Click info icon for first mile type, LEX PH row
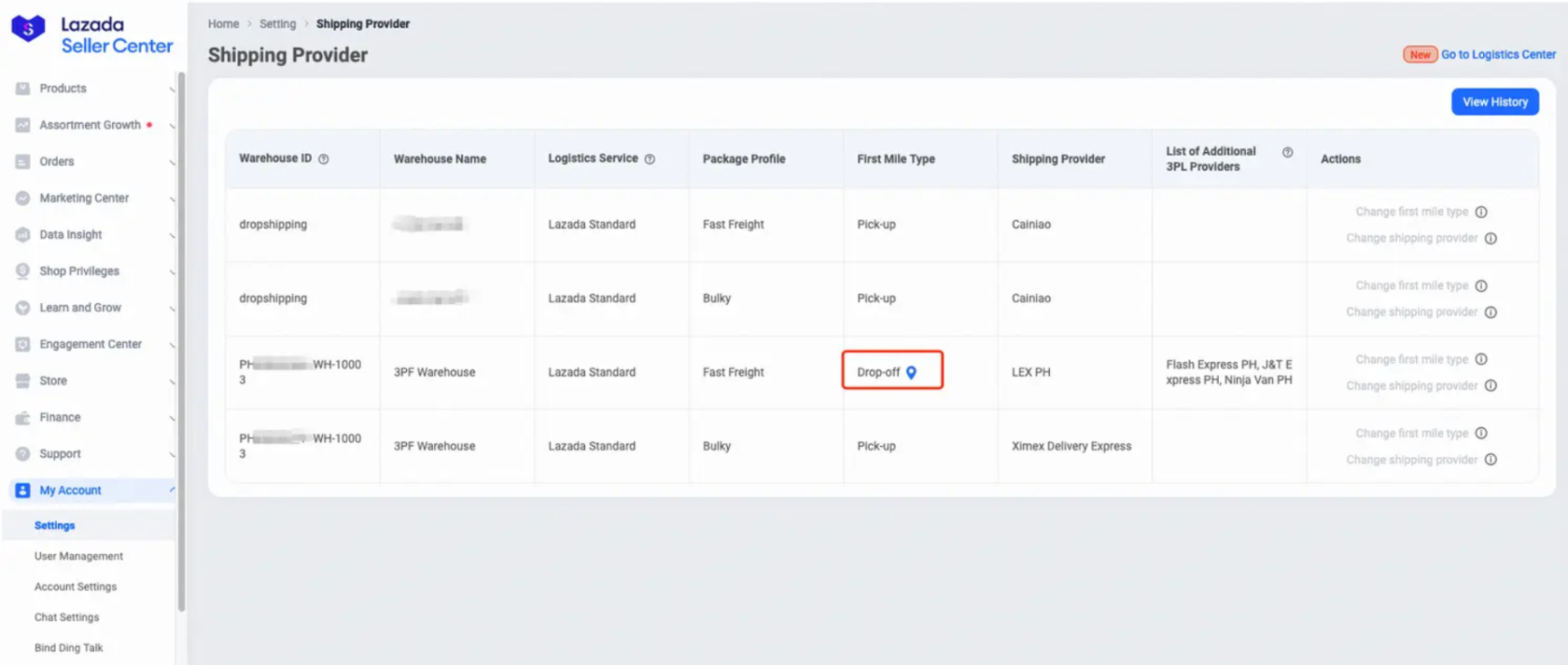The width and height of the screenshot is (1568, 665). pyautogui.click(x=1481, y=360)
